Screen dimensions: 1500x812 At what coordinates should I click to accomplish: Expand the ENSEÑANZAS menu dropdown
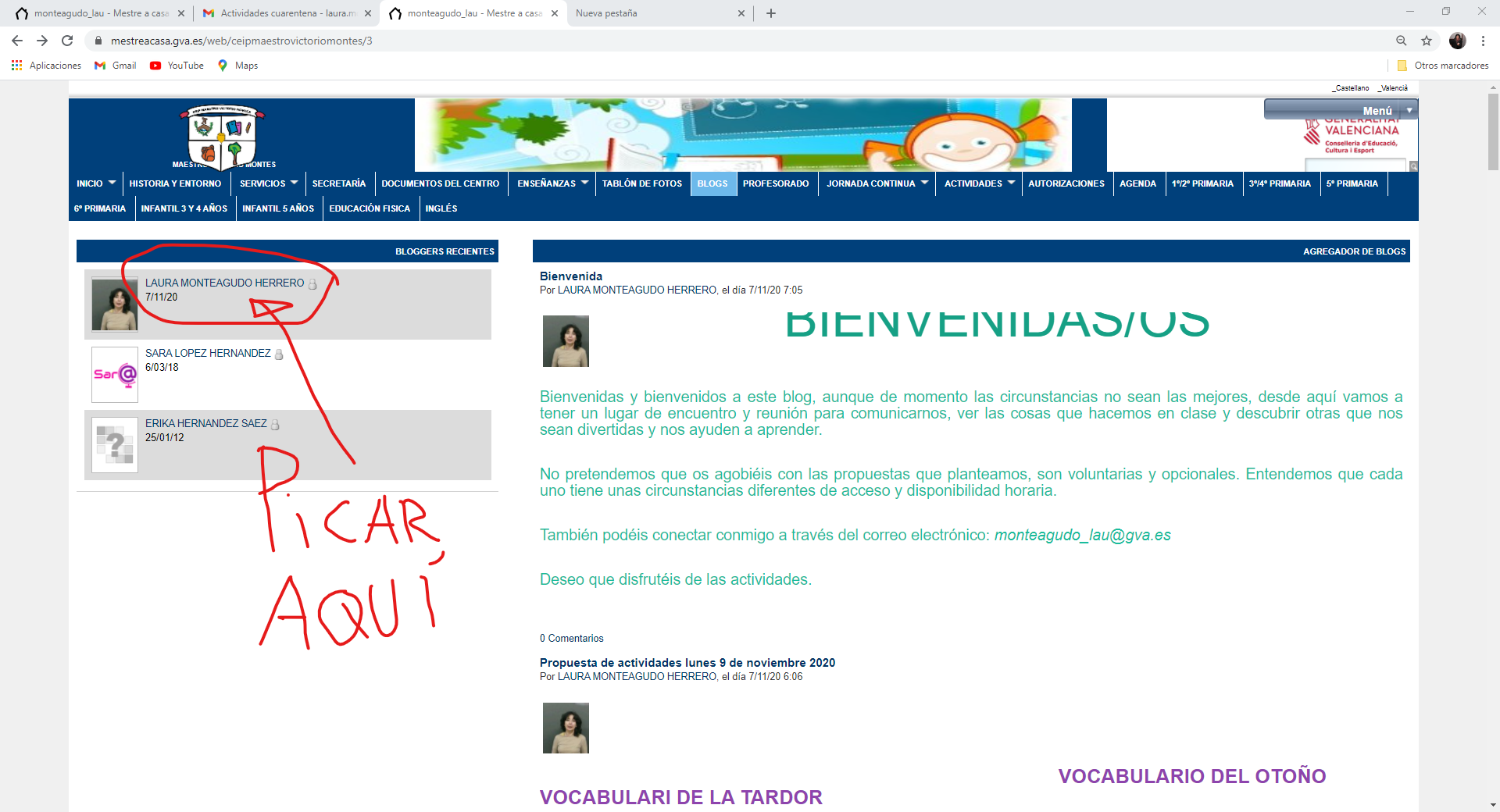tap(584, 183)
